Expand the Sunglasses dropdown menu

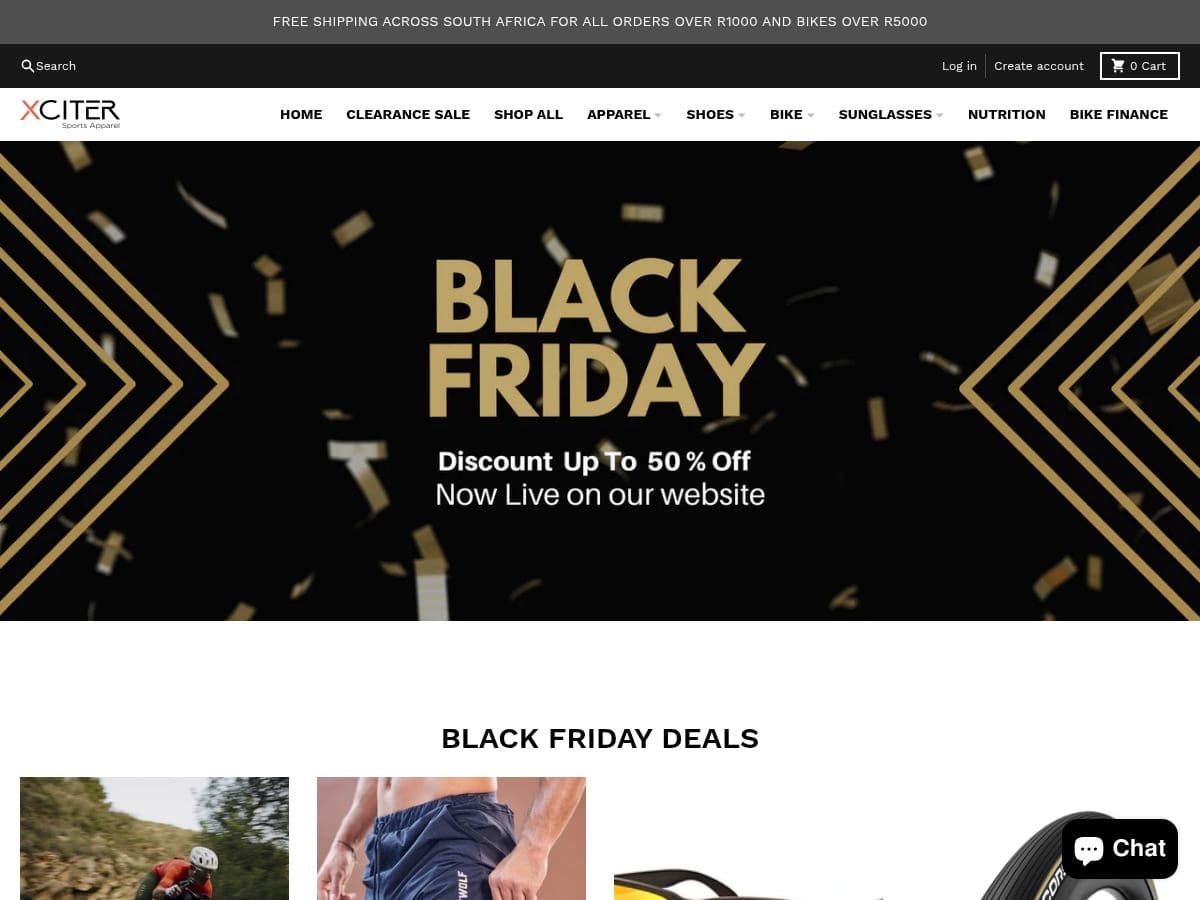pos(891,115)
